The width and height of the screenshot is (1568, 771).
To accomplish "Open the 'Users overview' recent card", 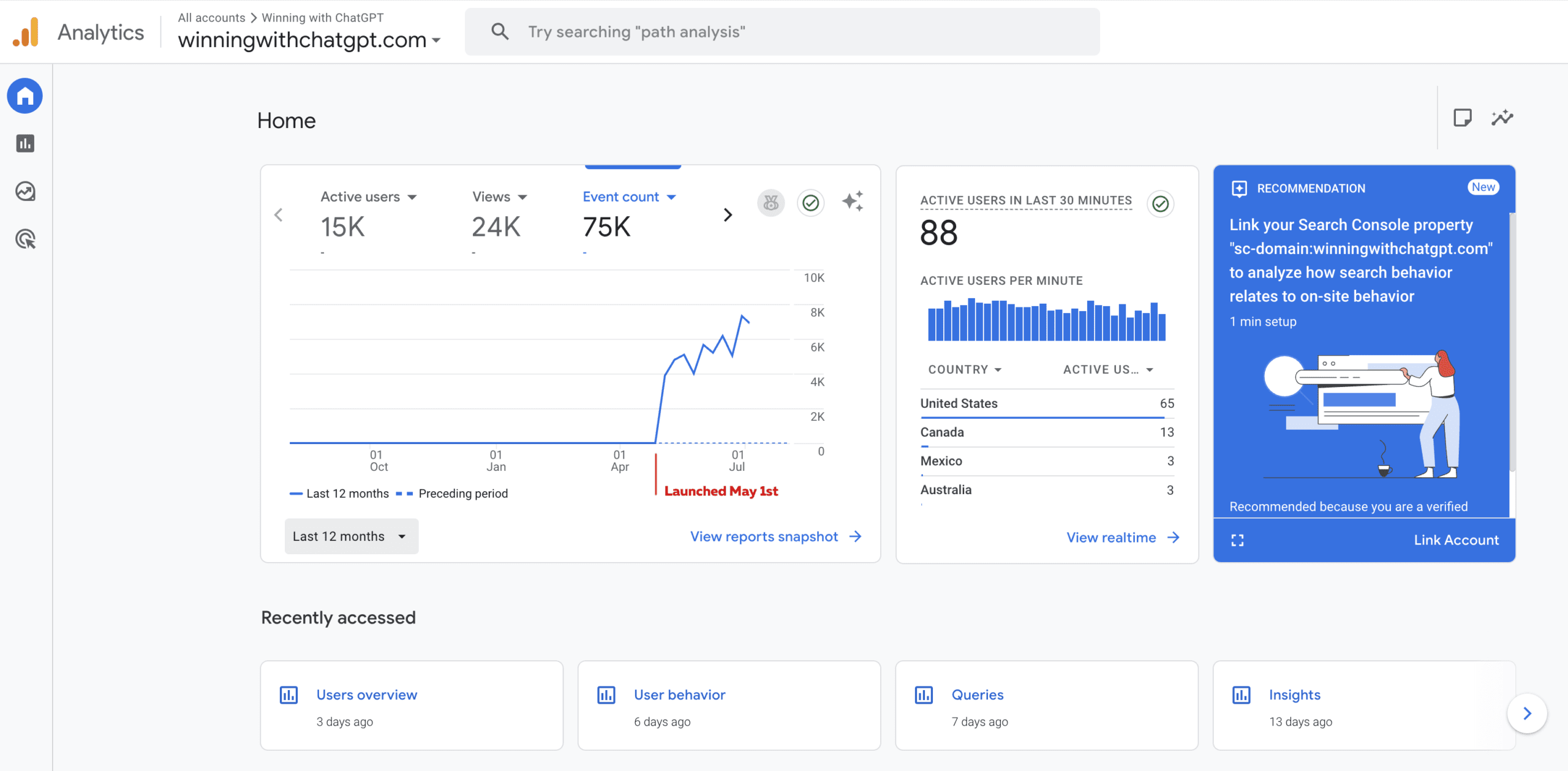I will point(412,705).
